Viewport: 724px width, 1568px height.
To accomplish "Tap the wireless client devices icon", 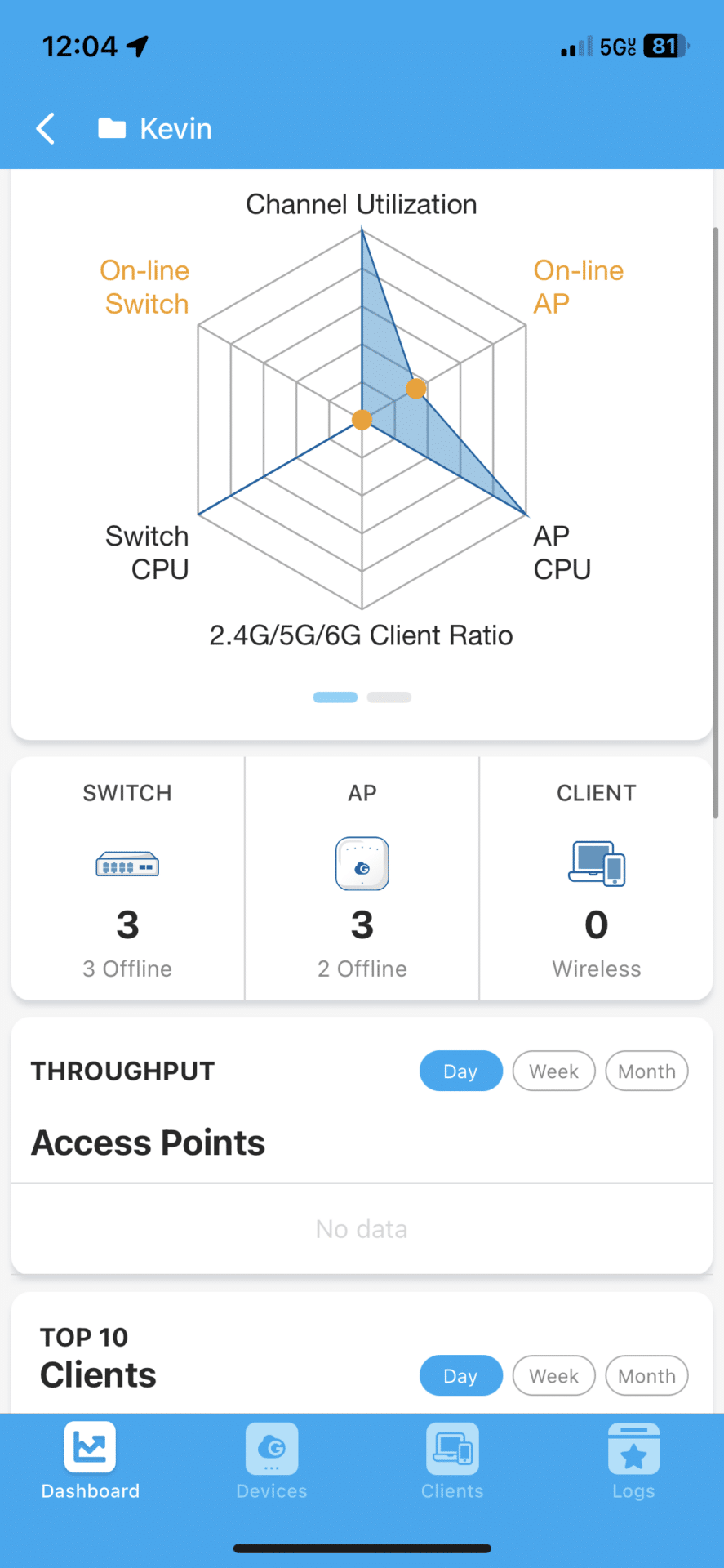I will (597, 863).
